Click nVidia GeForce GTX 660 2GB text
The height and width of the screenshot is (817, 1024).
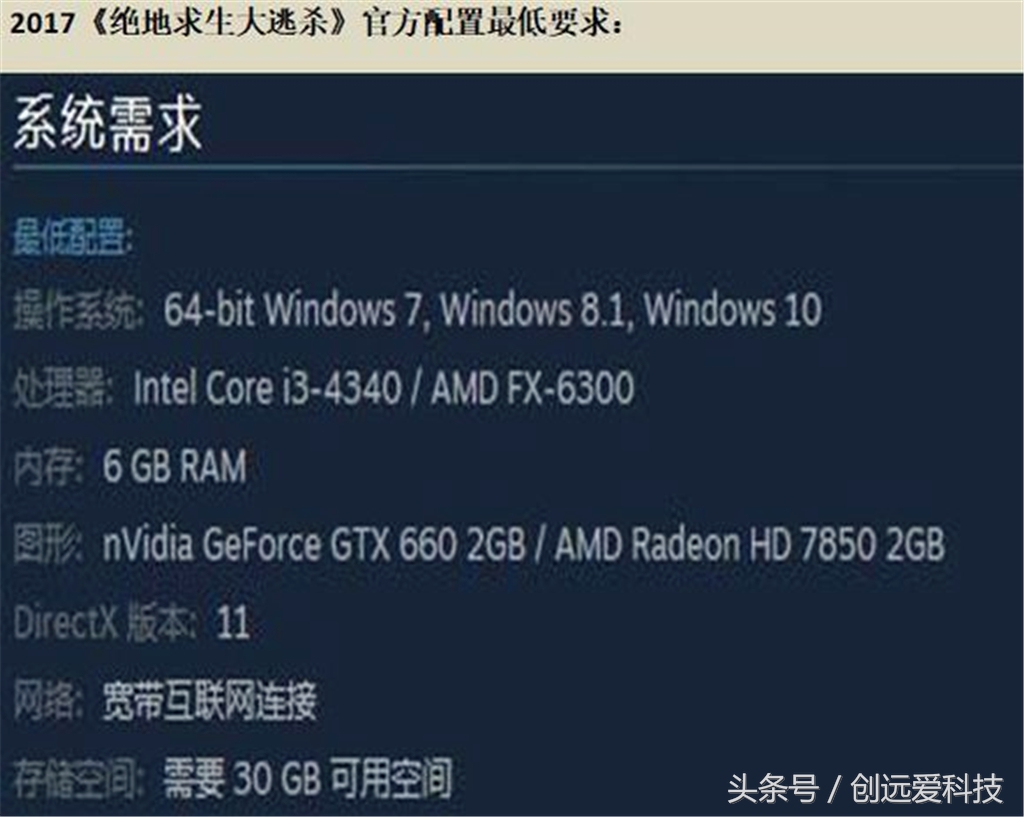pos(314,545)
